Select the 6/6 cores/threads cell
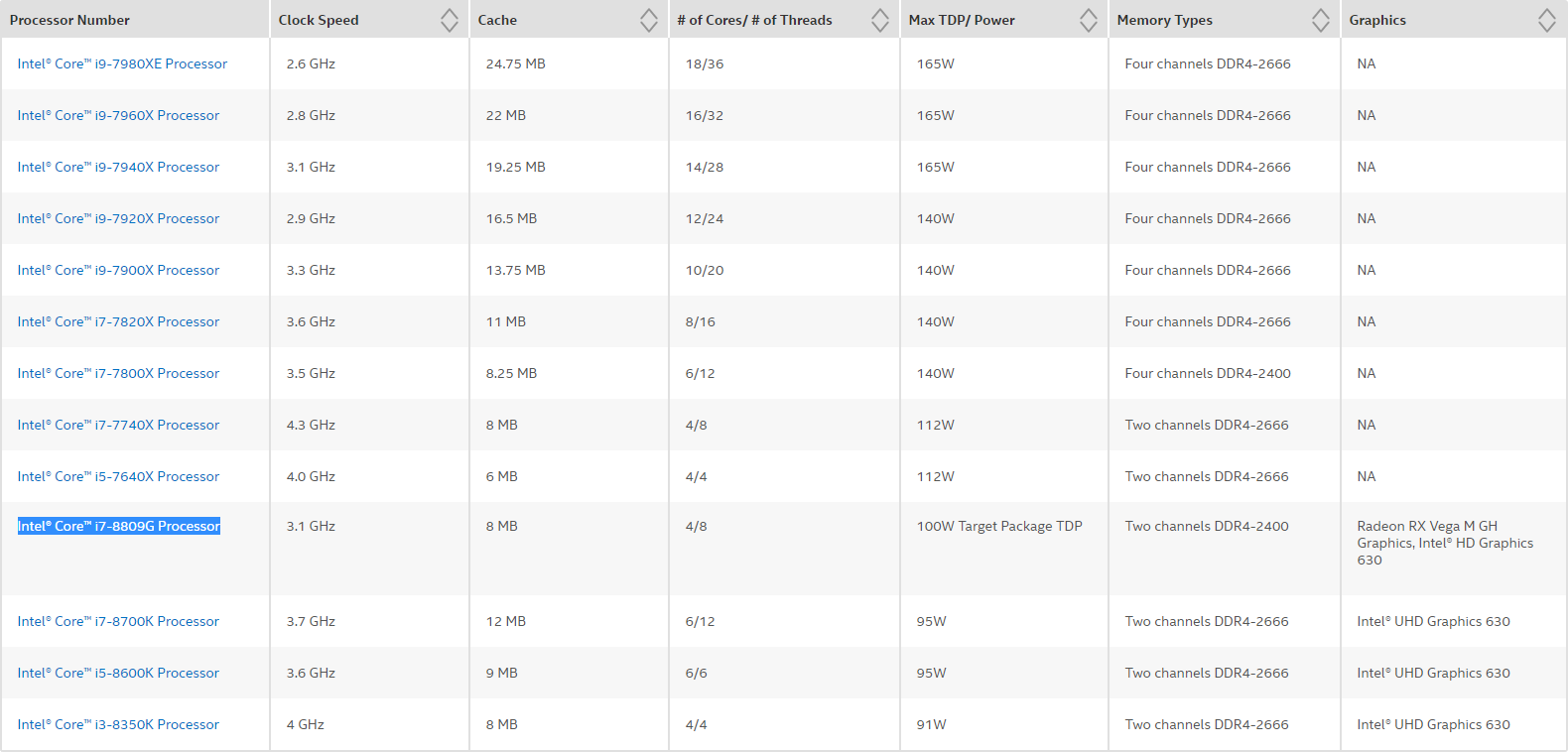 click(785, 673)
